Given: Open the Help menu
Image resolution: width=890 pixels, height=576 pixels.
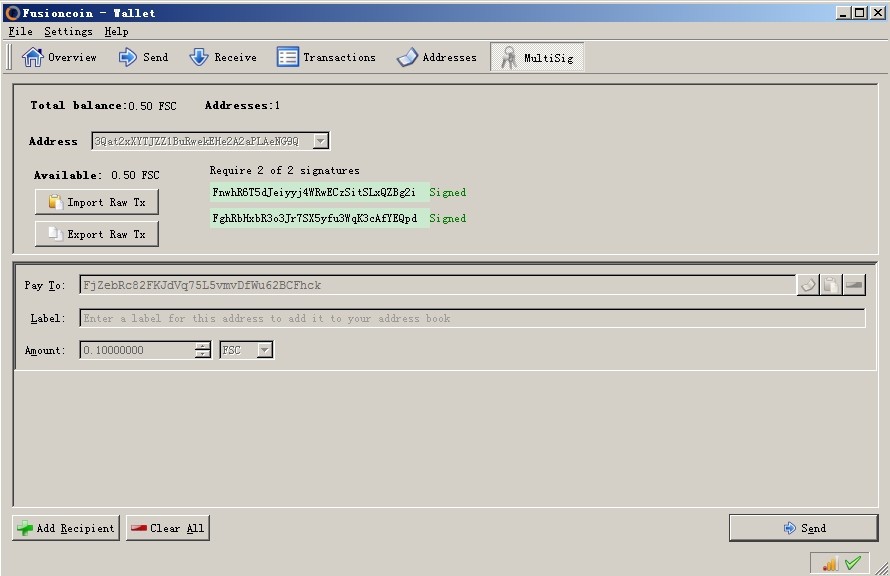Looking at the screenshot, I should coord(116,31).
